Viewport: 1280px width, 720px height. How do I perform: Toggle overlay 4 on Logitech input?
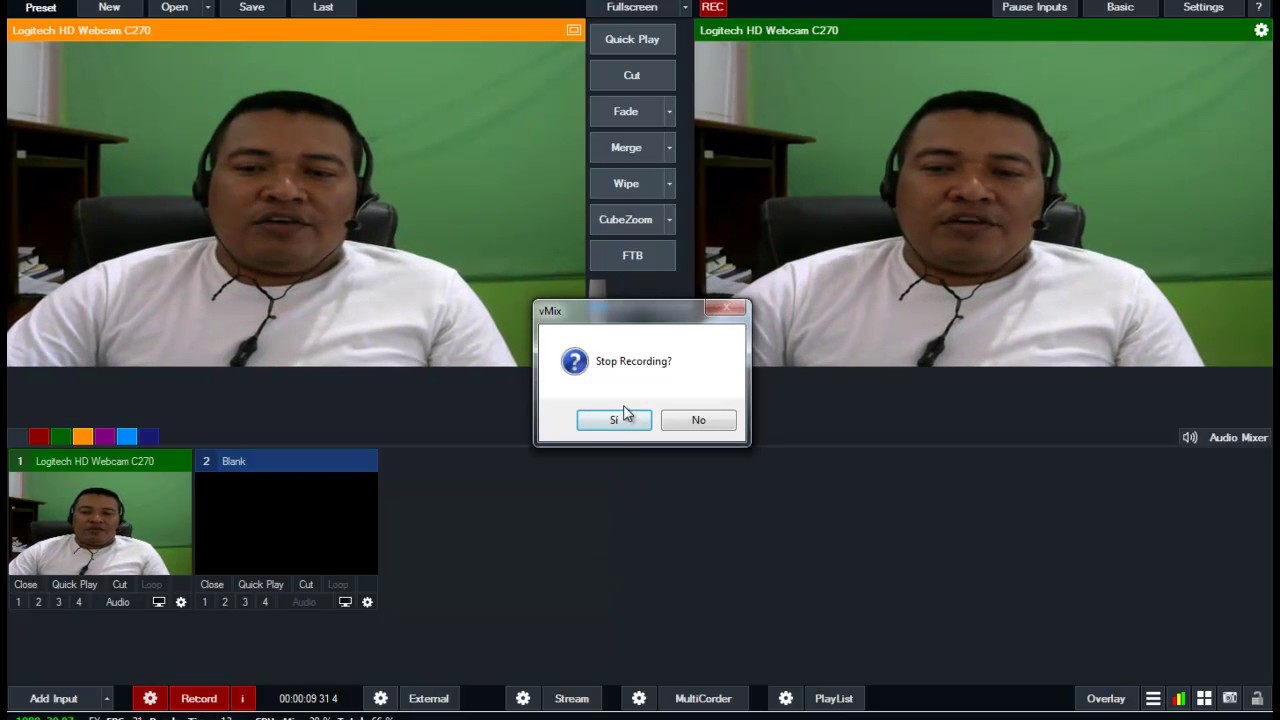click(x=78, y=602)
